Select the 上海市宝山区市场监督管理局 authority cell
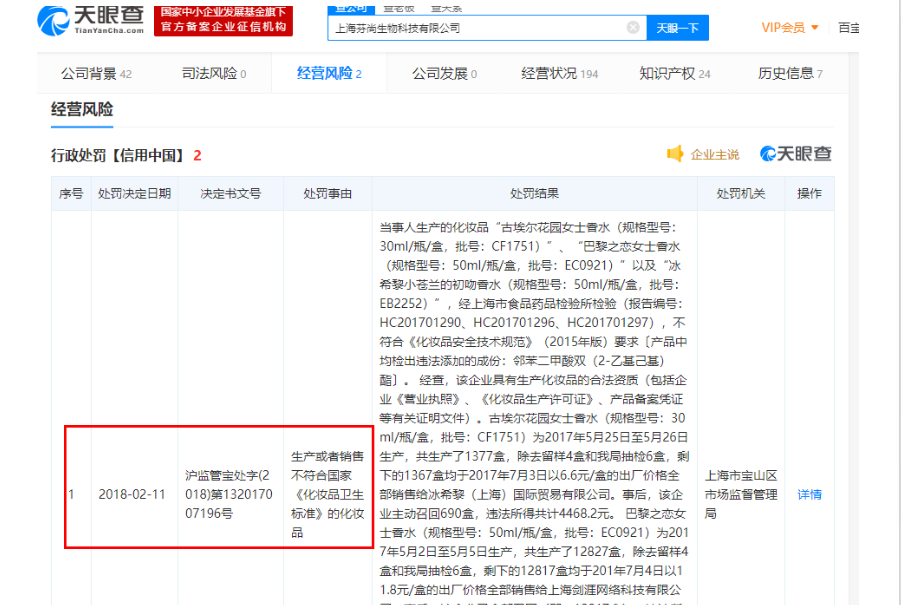The width and height of the screenshot is (901, 605). [x=741, y=495]
